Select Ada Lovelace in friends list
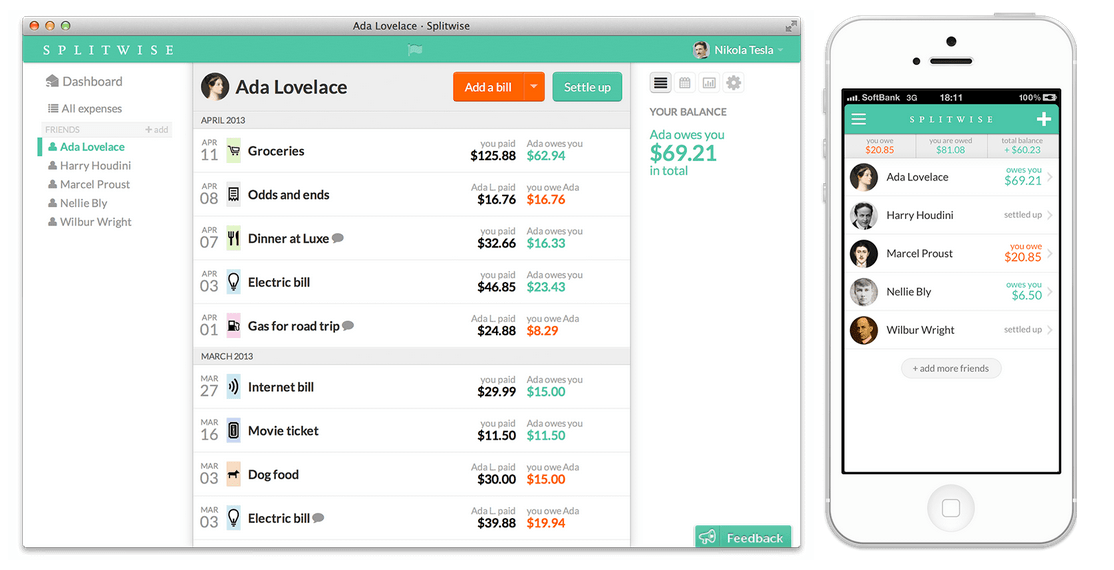 [x=86, y=146]
